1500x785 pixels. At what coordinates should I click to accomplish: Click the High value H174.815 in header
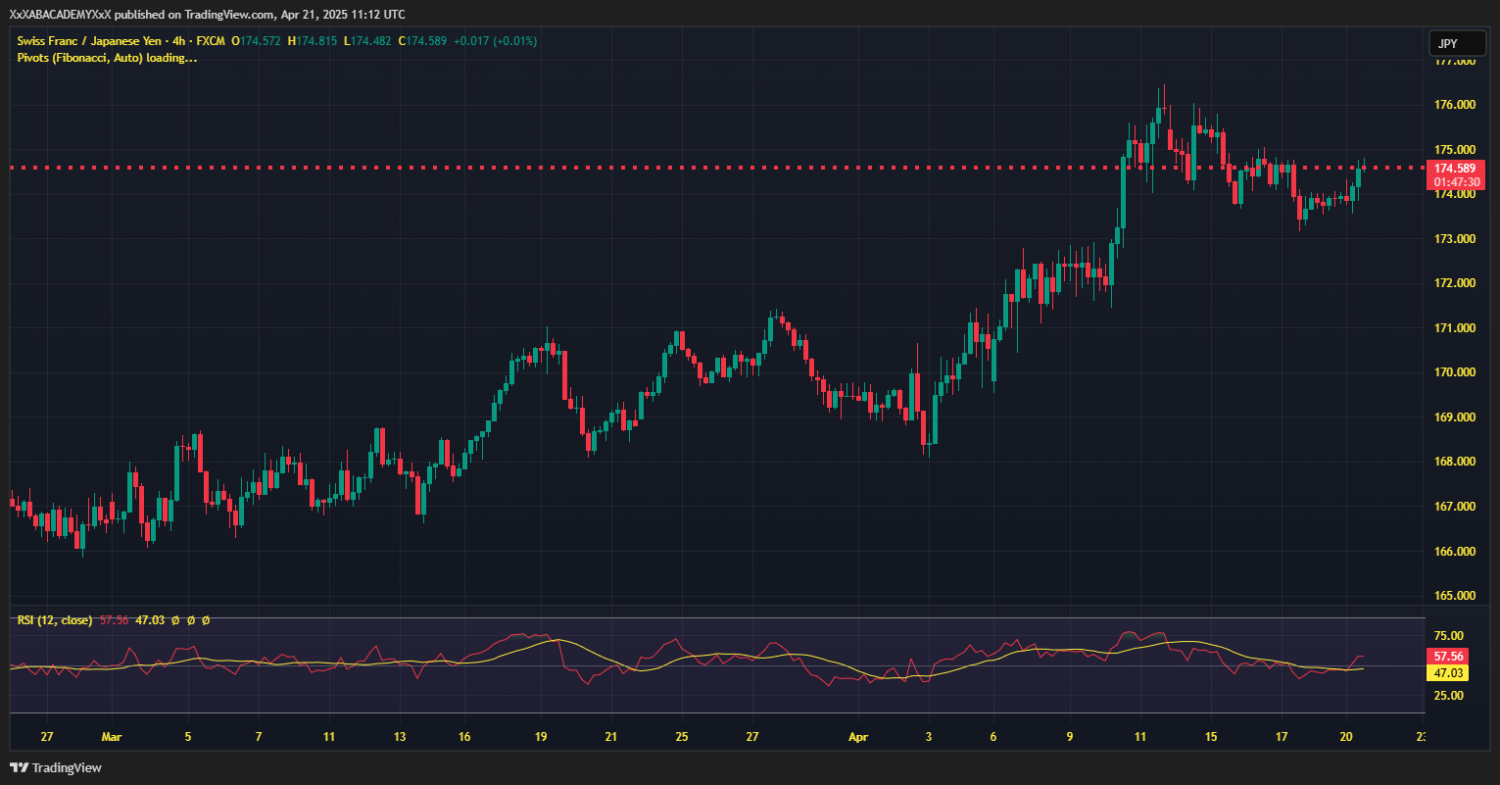pos(314,41)
